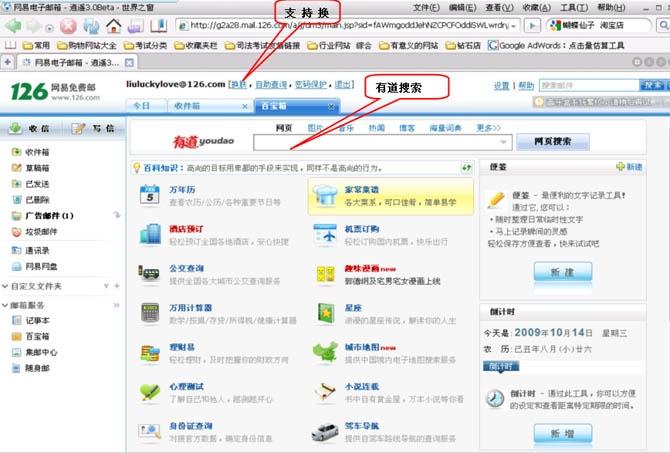Refresh the 百科知识 tip icon
The width and height of the screenshot is (670, 453).
466,168
